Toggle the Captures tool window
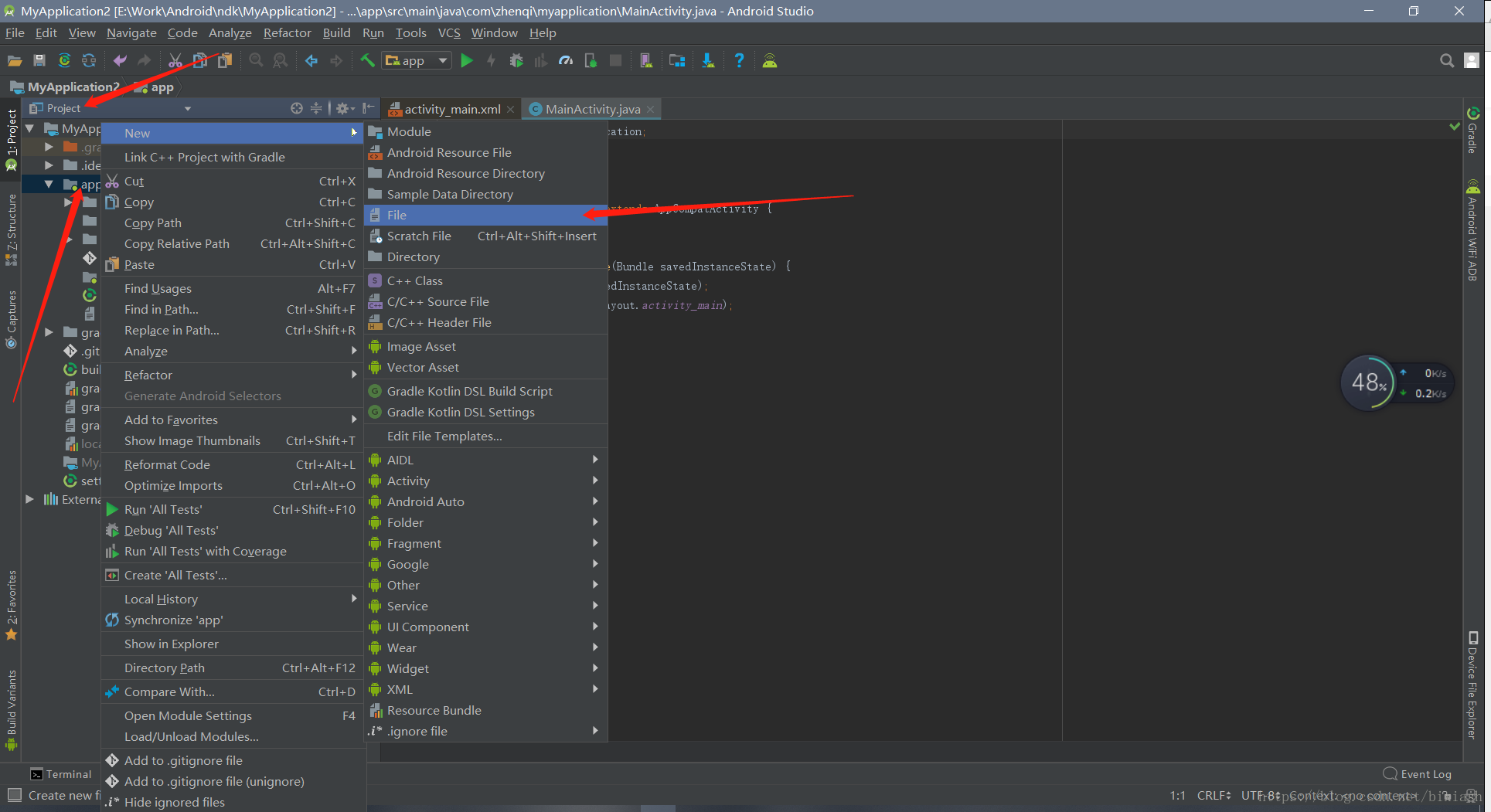 coord(11,319)
